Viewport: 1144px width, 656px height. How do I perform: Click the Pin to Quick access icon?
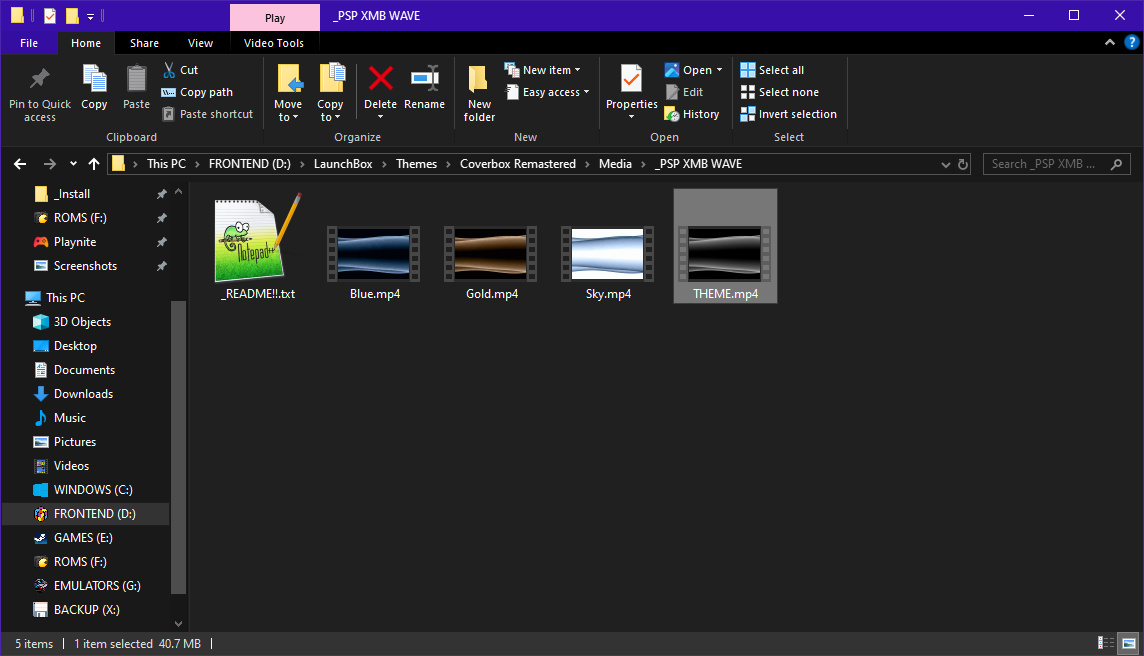(39, 79)
